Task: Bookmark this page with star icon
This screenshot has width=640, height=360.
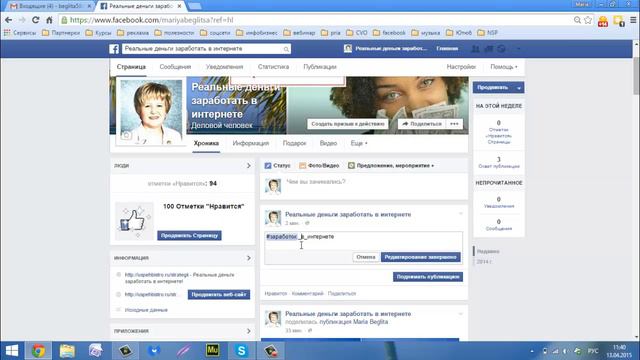Action: (x=588, y=20)
